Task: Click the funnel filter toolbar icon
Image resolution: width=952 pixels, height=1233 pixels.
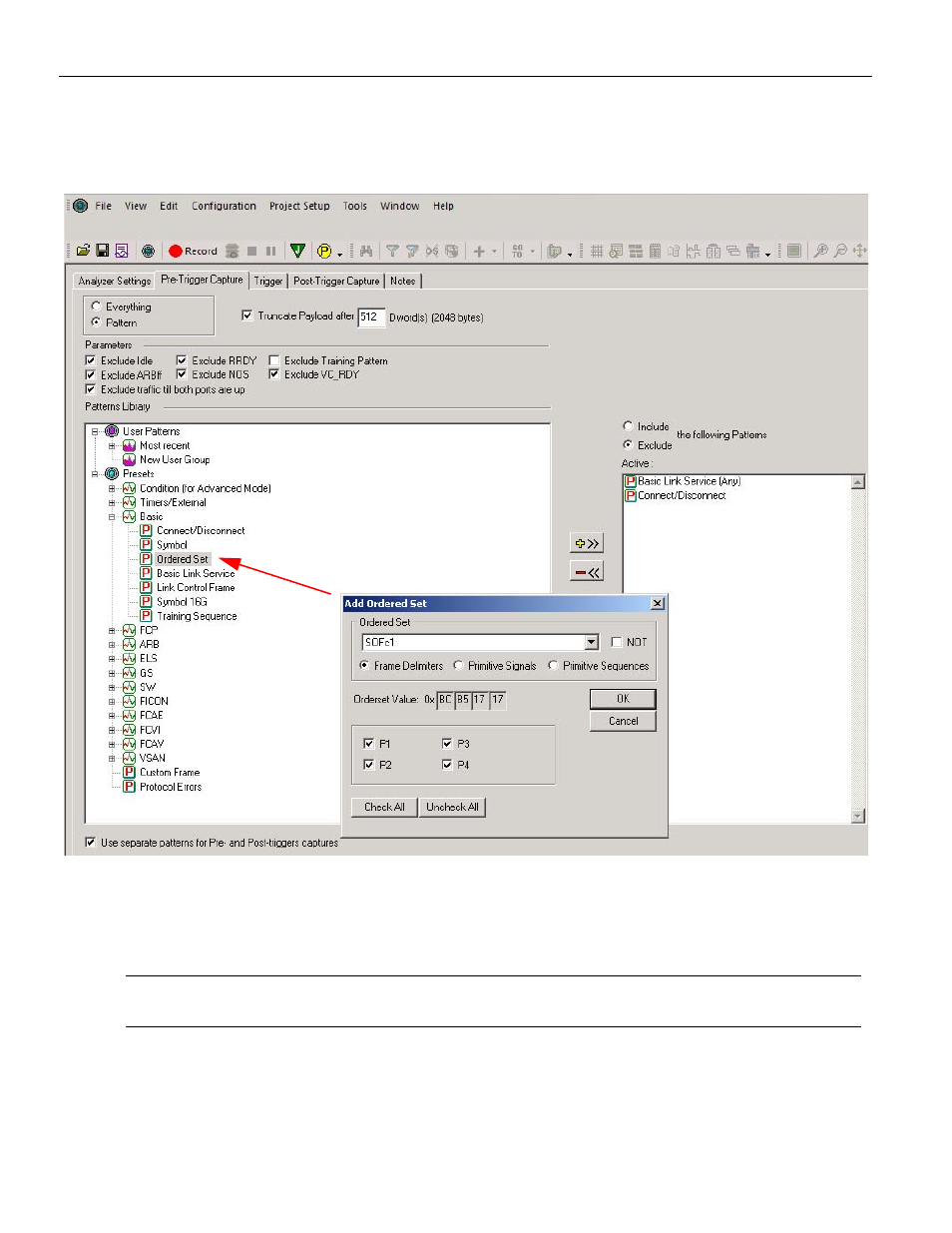Action: (392, 252)
